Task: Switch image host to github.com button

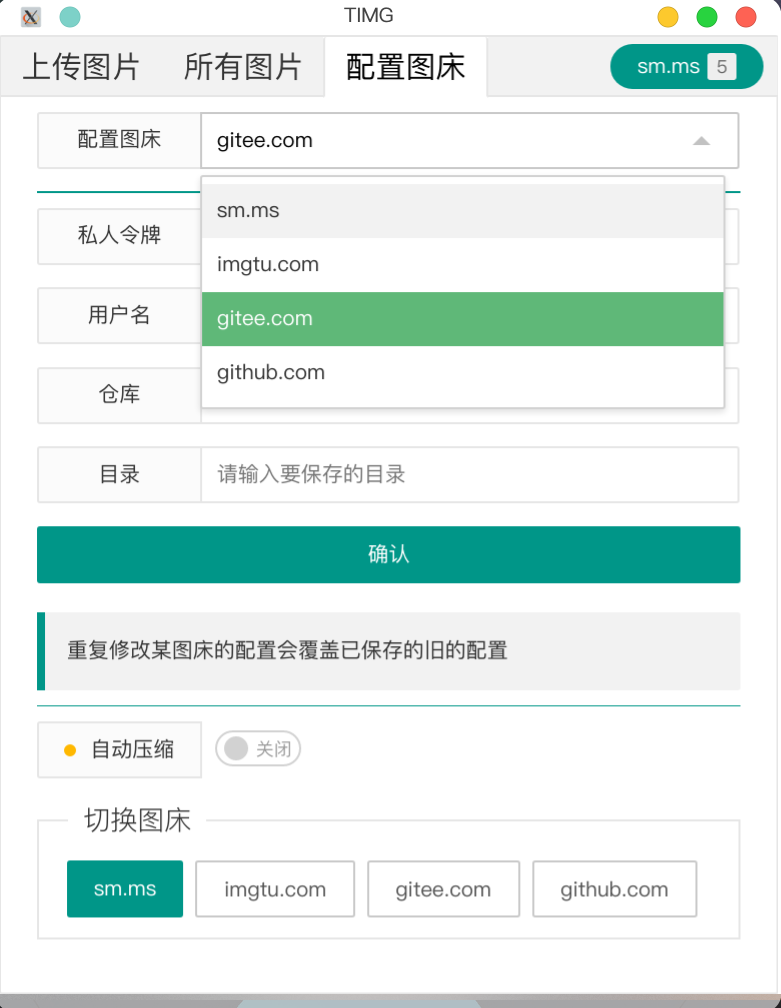Action: pos(615,889)
